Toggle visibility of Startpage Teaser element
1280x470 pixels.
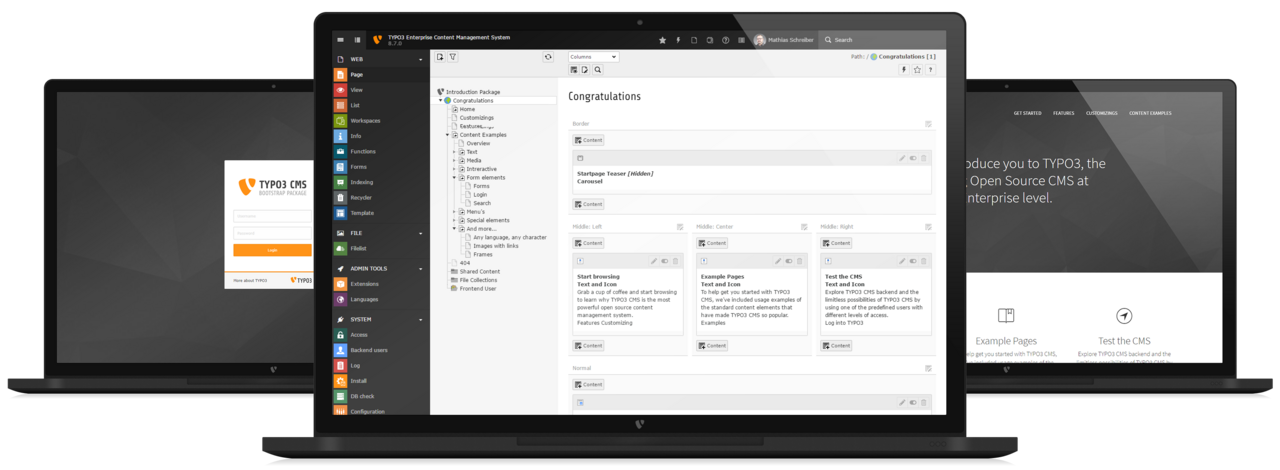pos(912,158)
